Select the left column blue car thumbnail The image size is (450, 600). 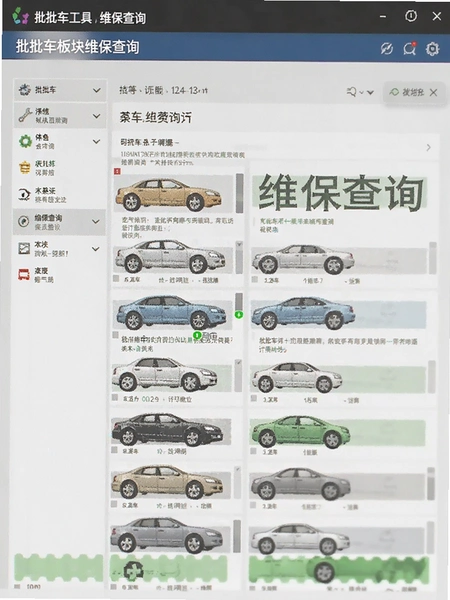tap(171, 313)
